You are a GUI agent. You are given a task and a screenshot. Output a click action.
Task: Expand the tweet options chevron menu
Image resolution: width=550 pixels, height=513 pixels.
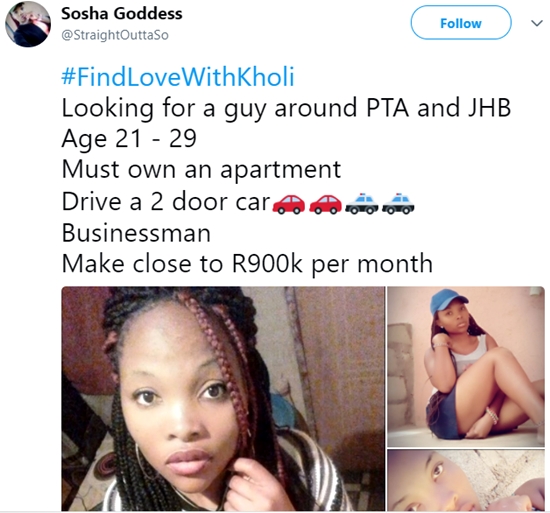point(537,23)
